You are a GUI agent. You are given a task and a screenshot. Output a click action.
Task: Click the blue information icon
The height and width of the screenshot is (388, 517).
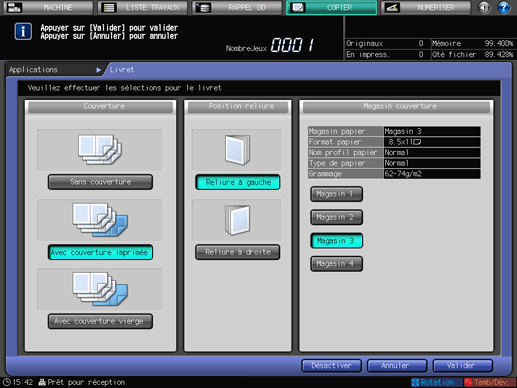coord(23,32)
